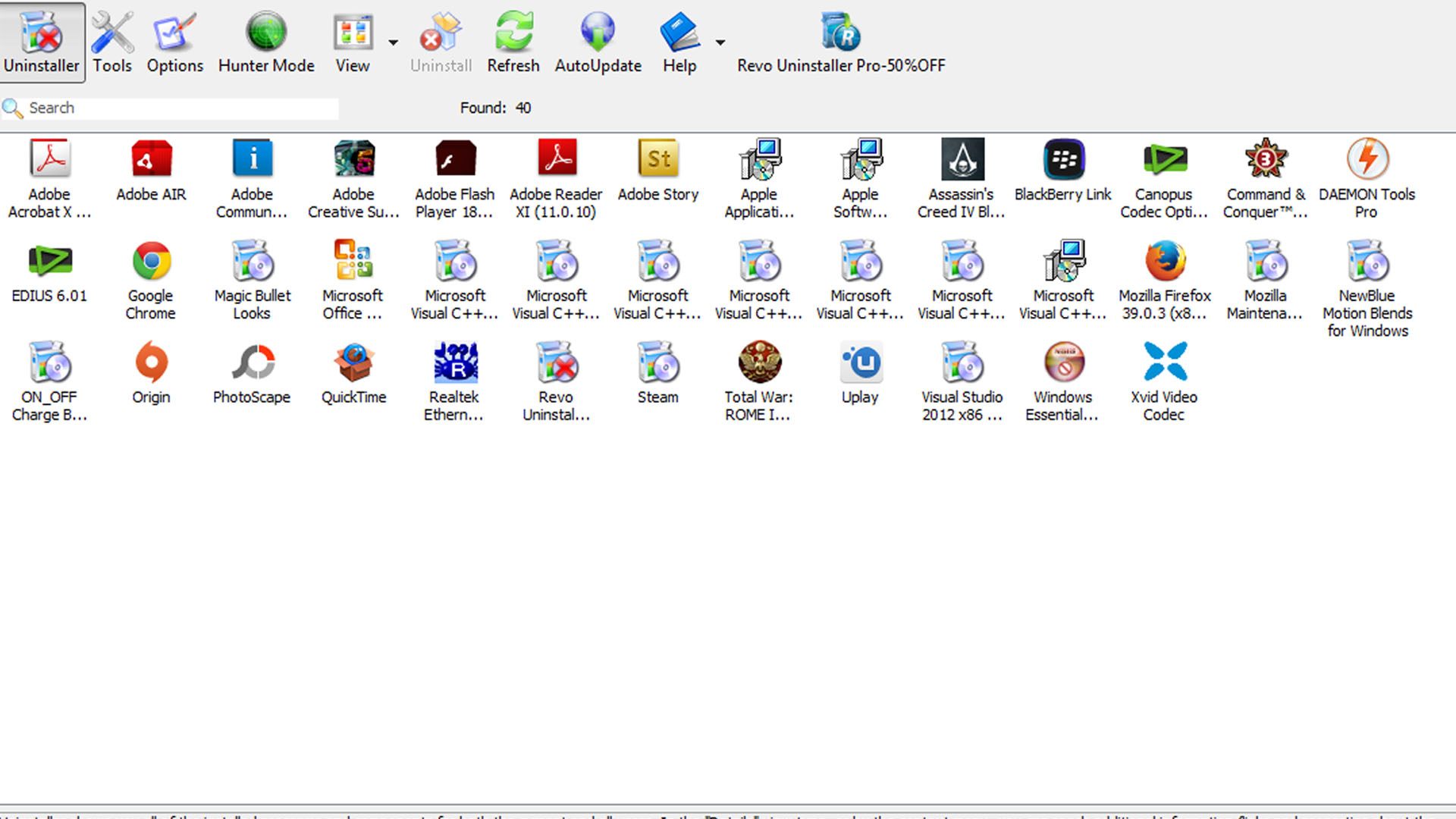Viewport: 1456px width, 819px height.
Task: Select Apple Software Update entry
Action: point(860,179)
